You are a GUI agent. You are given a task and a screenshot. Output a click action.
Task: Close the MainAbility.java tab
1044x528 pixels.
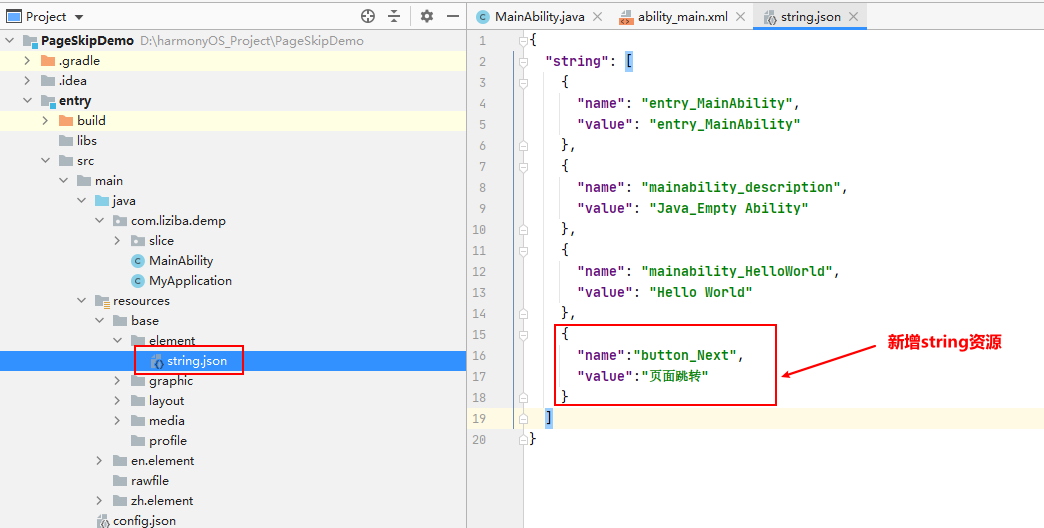(x=597, y=17)
